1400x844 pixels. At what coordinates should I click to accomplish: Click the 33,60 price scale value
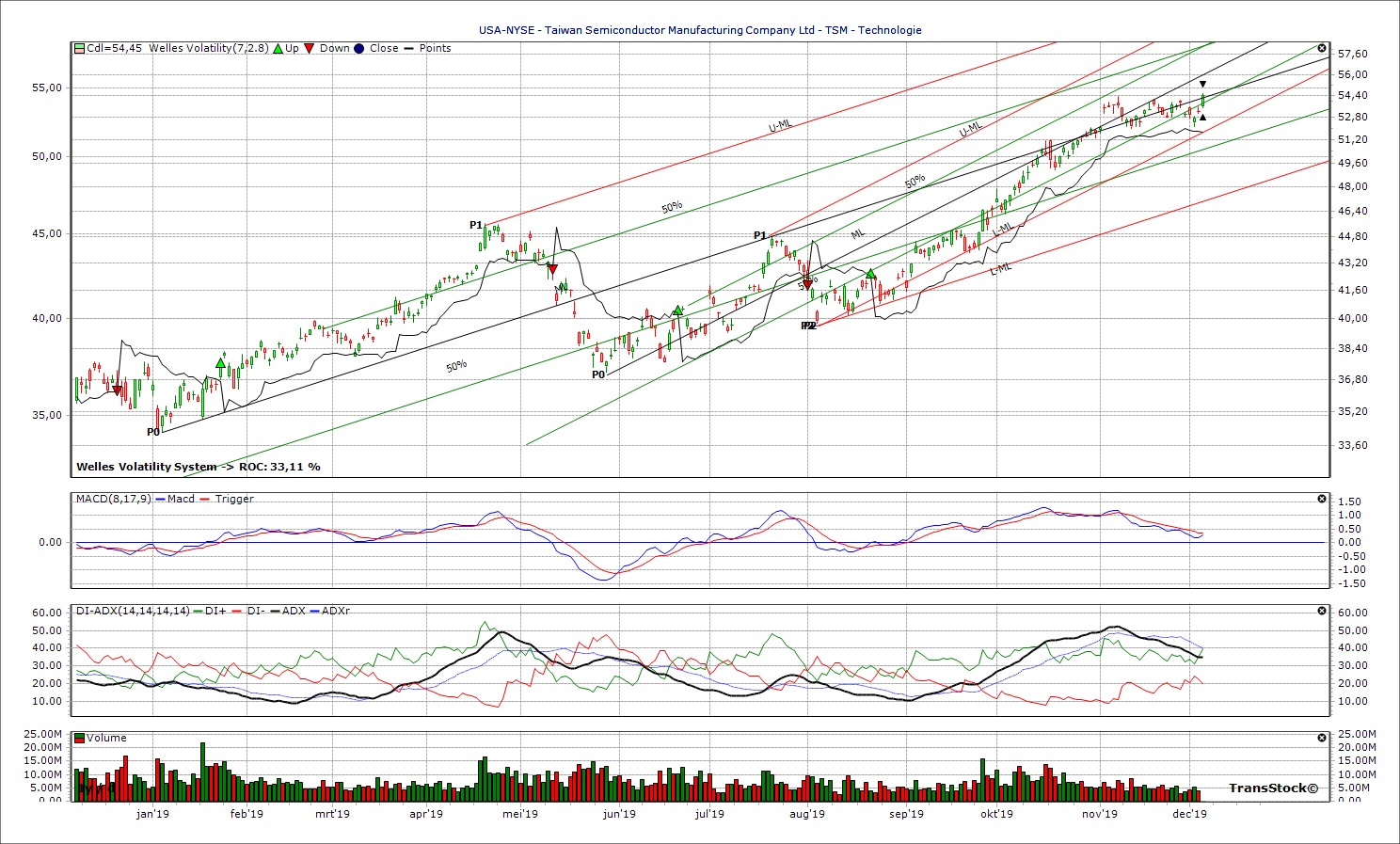(x=1352, y=445)
